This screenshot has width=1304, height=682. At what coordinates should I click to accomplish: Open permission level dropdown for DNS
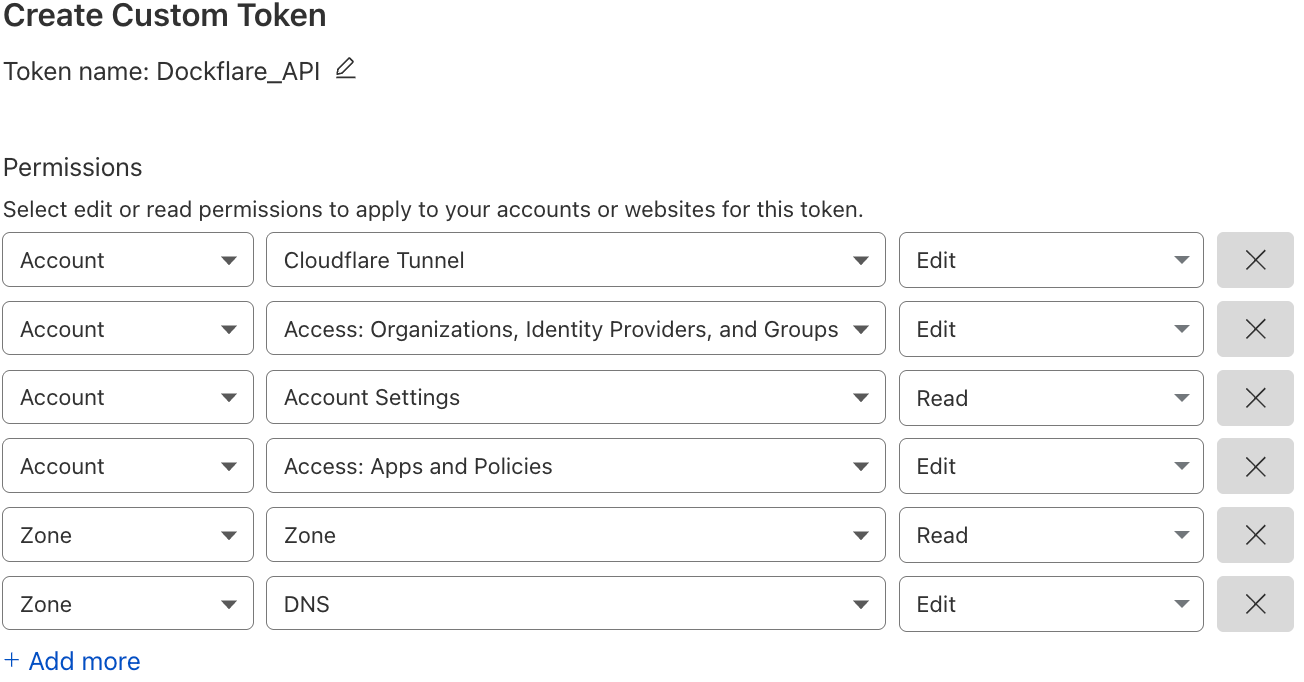pyautogui.click(x=1050, y=604)
